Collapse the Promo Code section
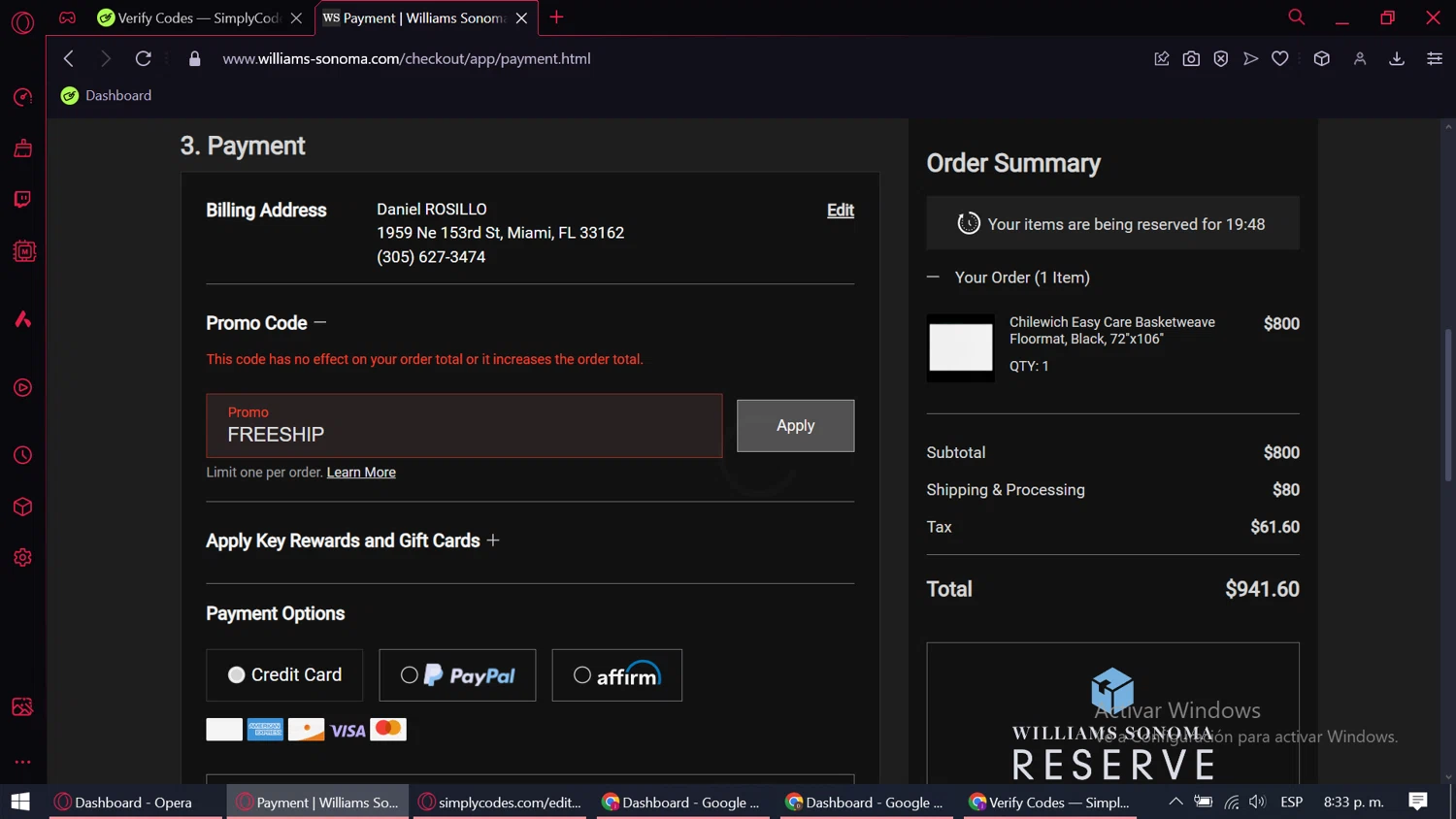 319,322
